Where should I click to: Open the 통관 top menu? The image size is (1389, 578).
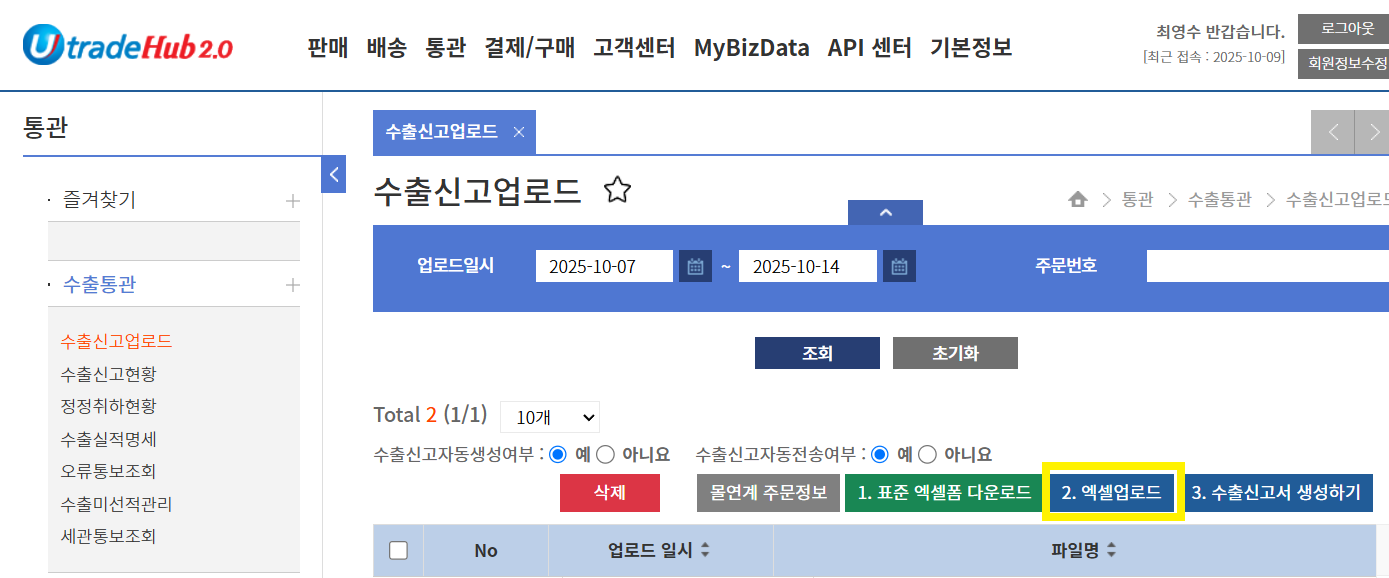coord(445,47)
